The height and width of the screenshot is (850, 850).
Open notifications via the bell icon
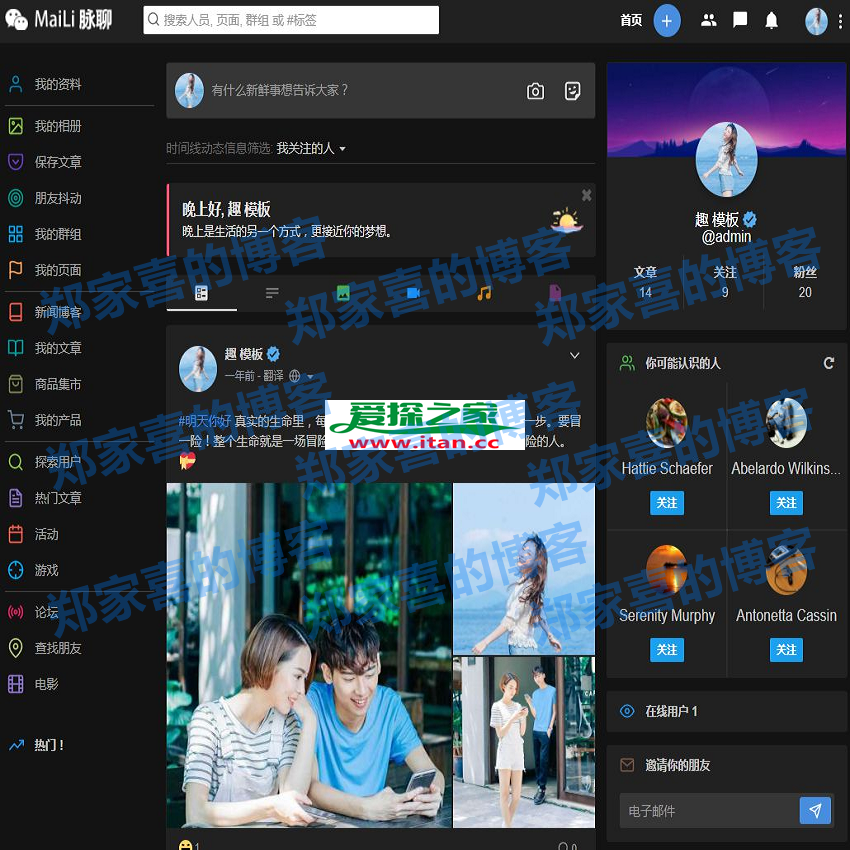point(771,20)
